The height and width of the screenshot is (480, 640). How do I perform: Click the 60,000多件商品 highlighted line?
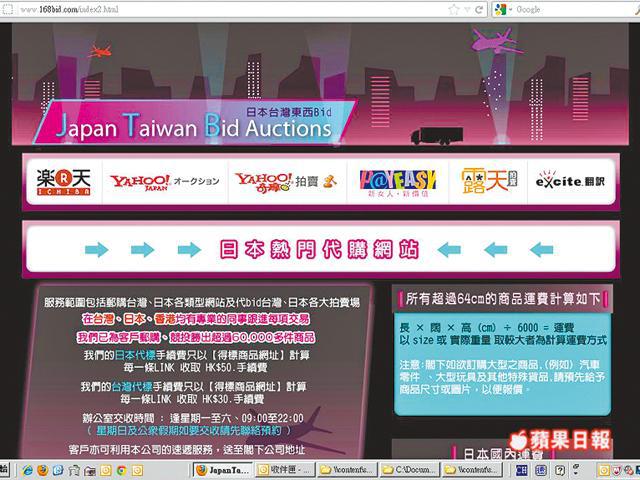196,338
